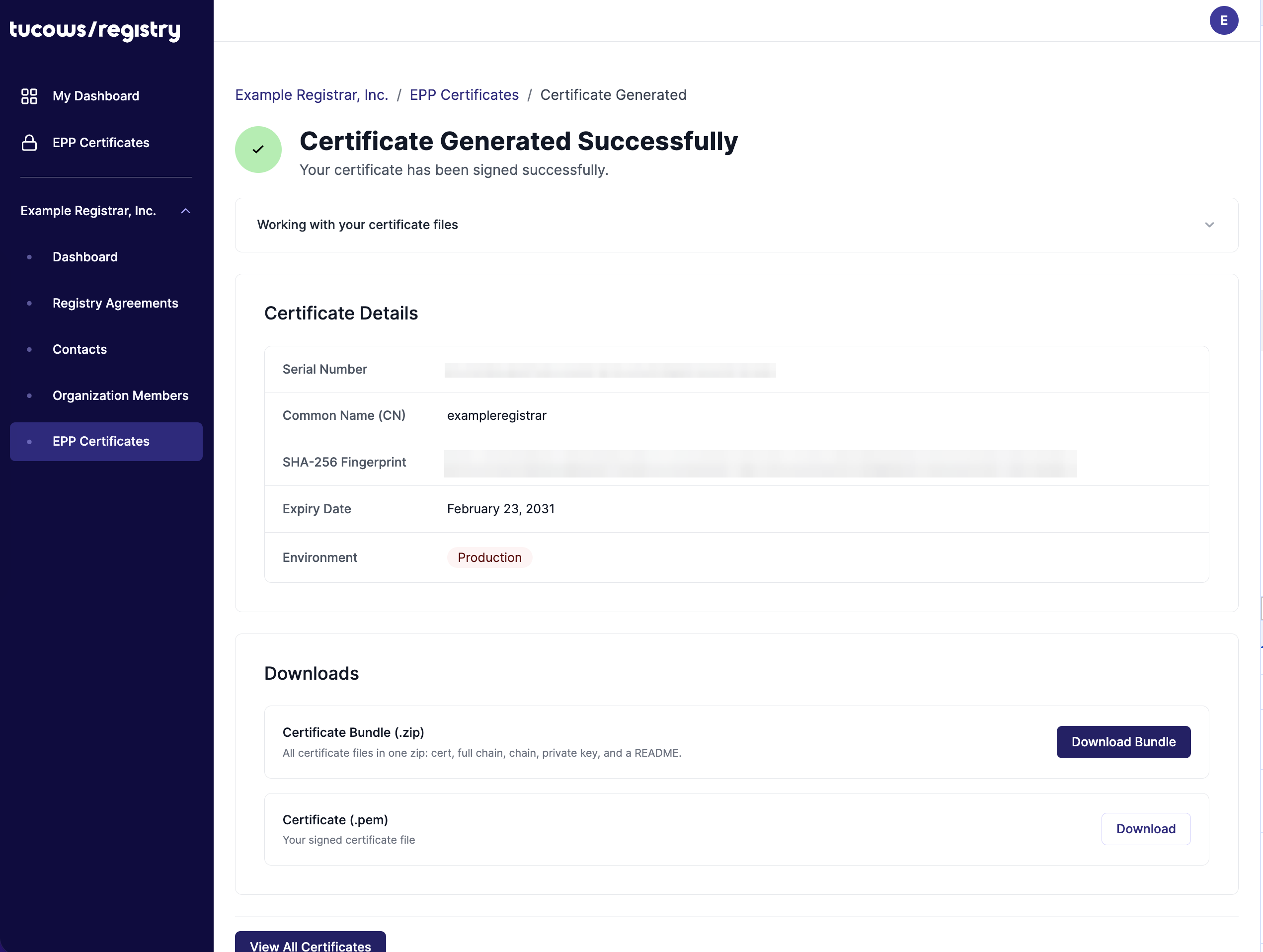
Task: Open the top-level EPP Certificates sidebar item
Action: [101, 143]
